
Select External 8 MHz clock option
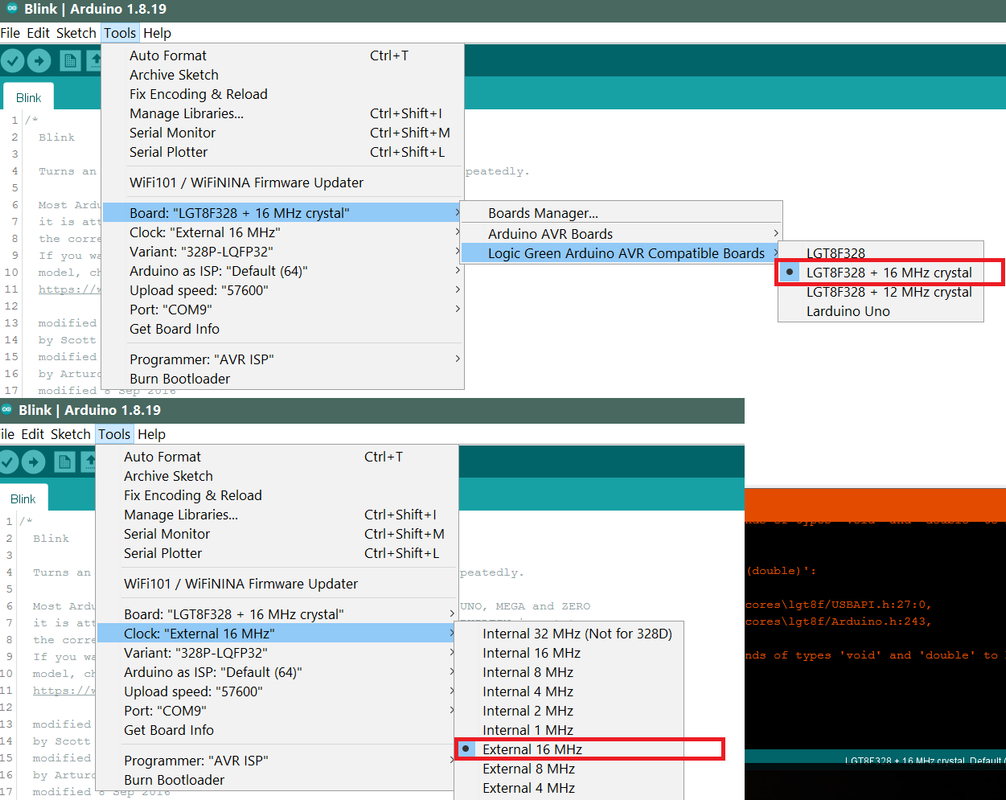569,769
